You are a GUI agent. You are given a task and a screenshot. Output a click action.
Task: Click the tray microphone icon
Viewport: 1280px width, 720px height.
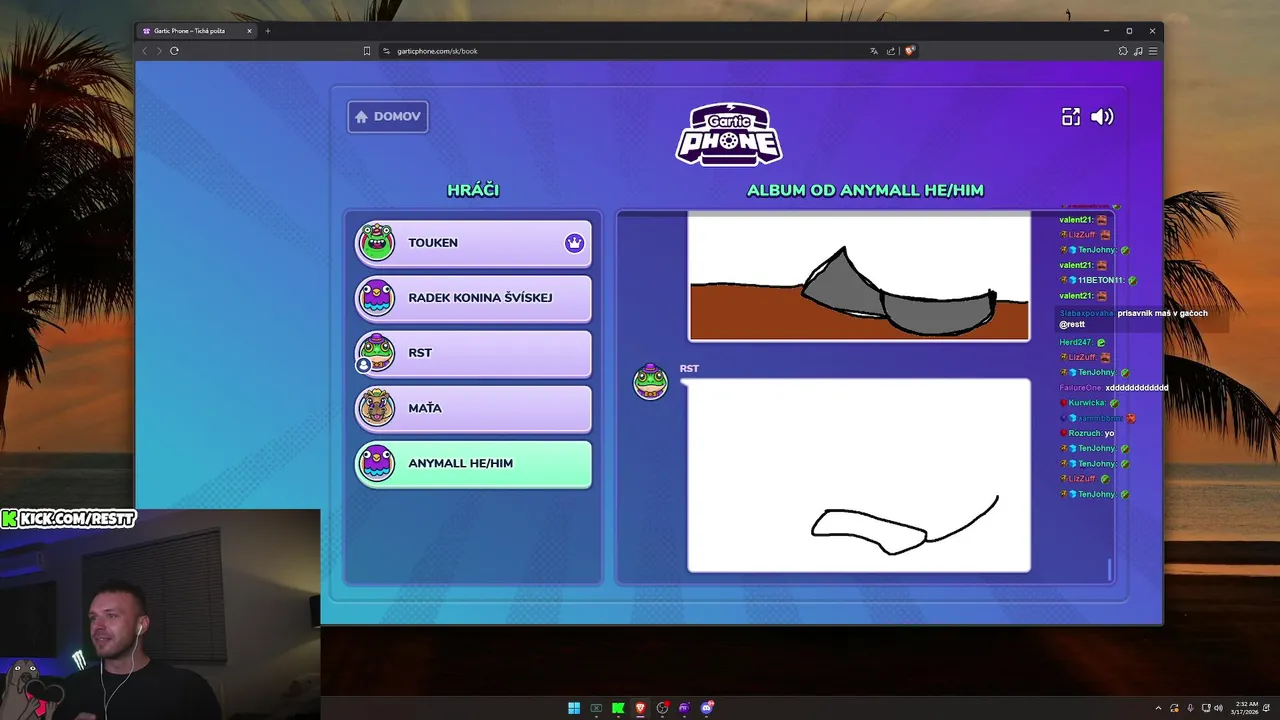pos(1190,708)
